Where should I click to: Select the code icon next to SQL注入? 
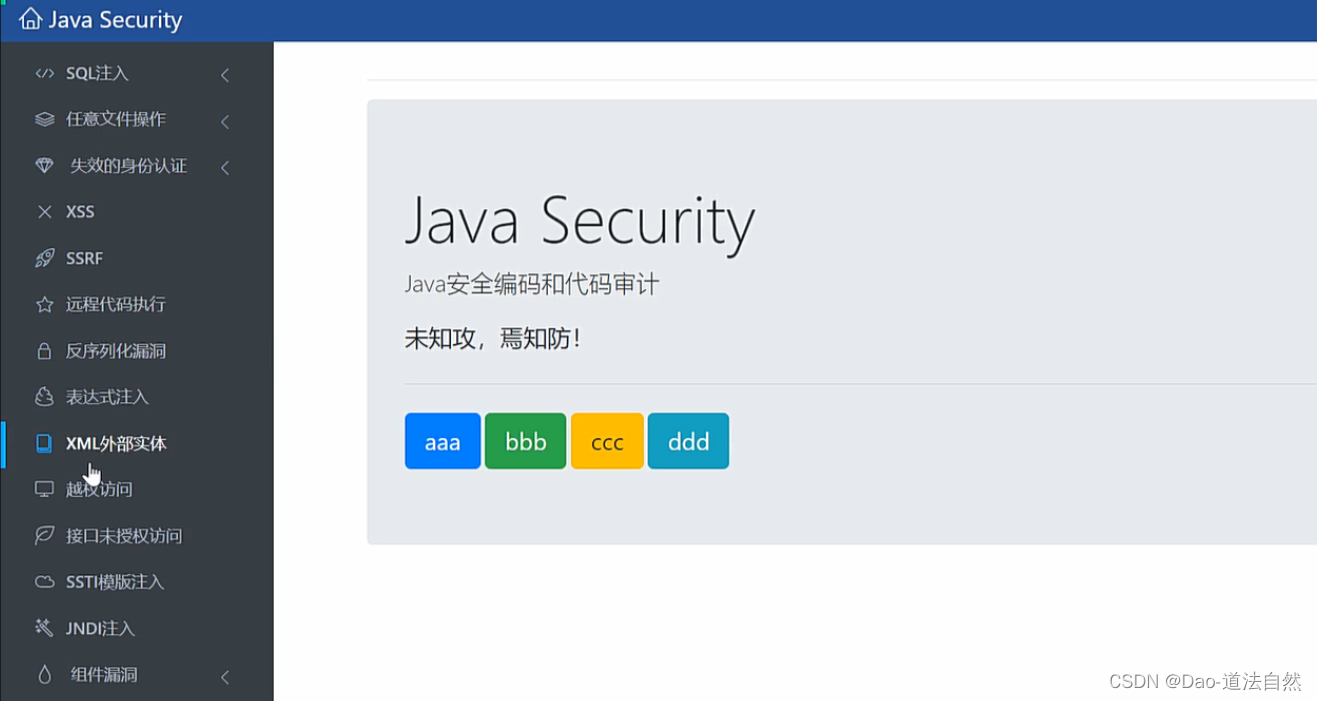click(x=43, y=72)
